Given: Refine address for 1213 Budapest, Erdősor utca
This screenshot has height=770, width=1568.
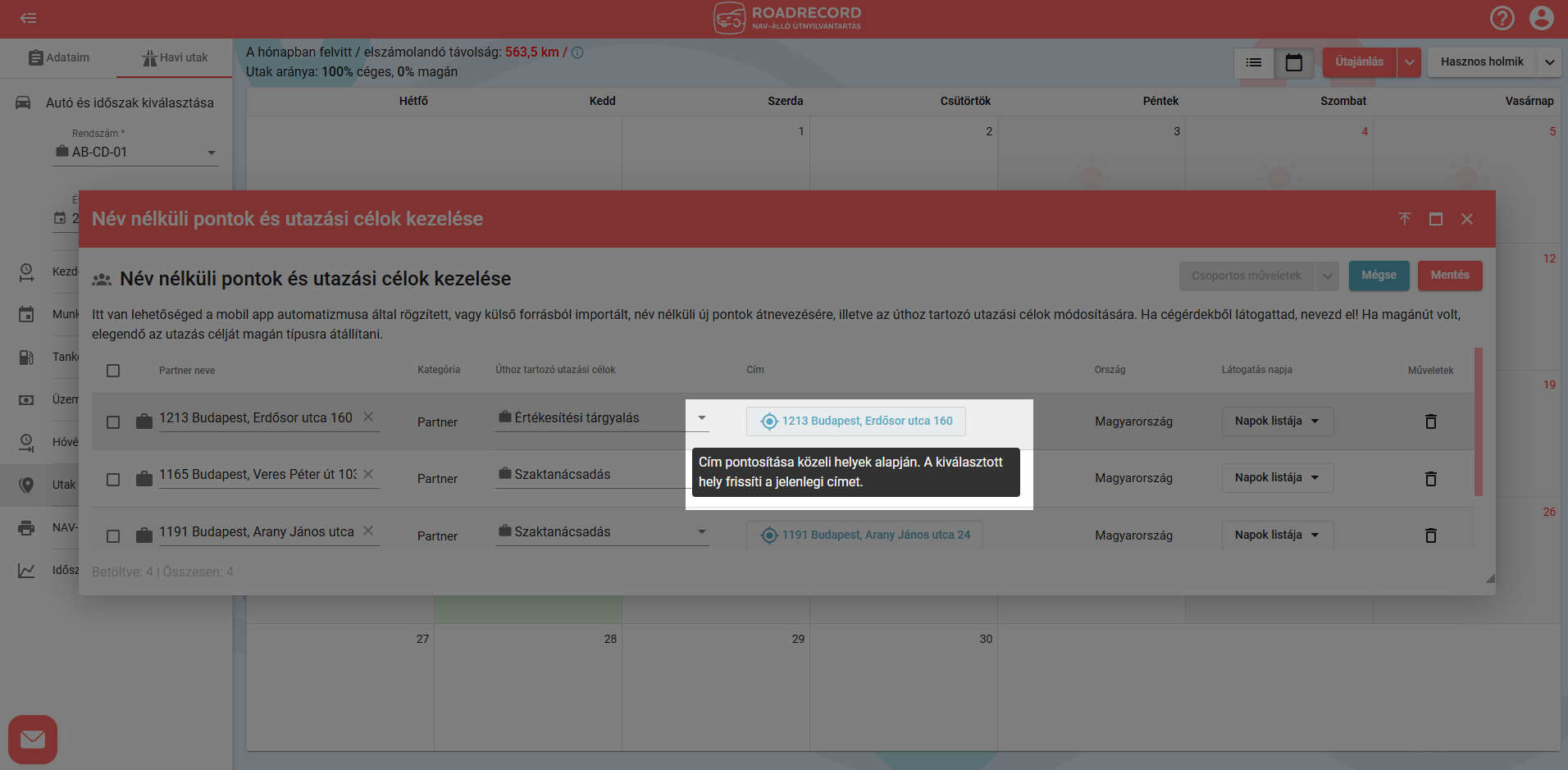Looking at the screenshot, I should click(855, 421).
